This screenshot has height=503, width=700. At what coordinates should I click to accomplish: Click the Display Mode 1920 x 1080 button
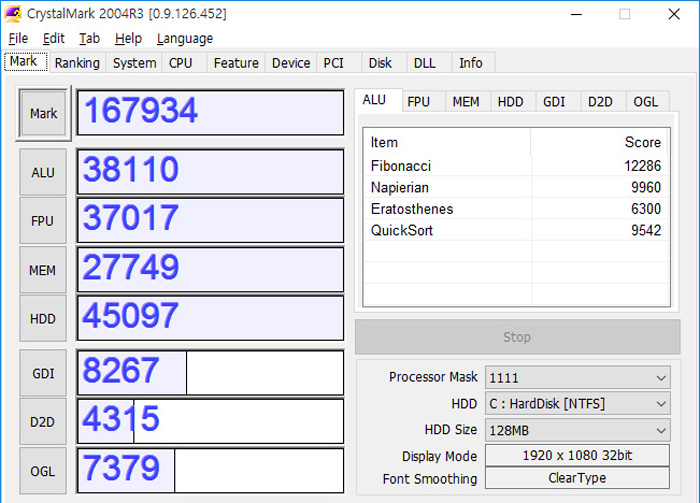click(577, 456)
